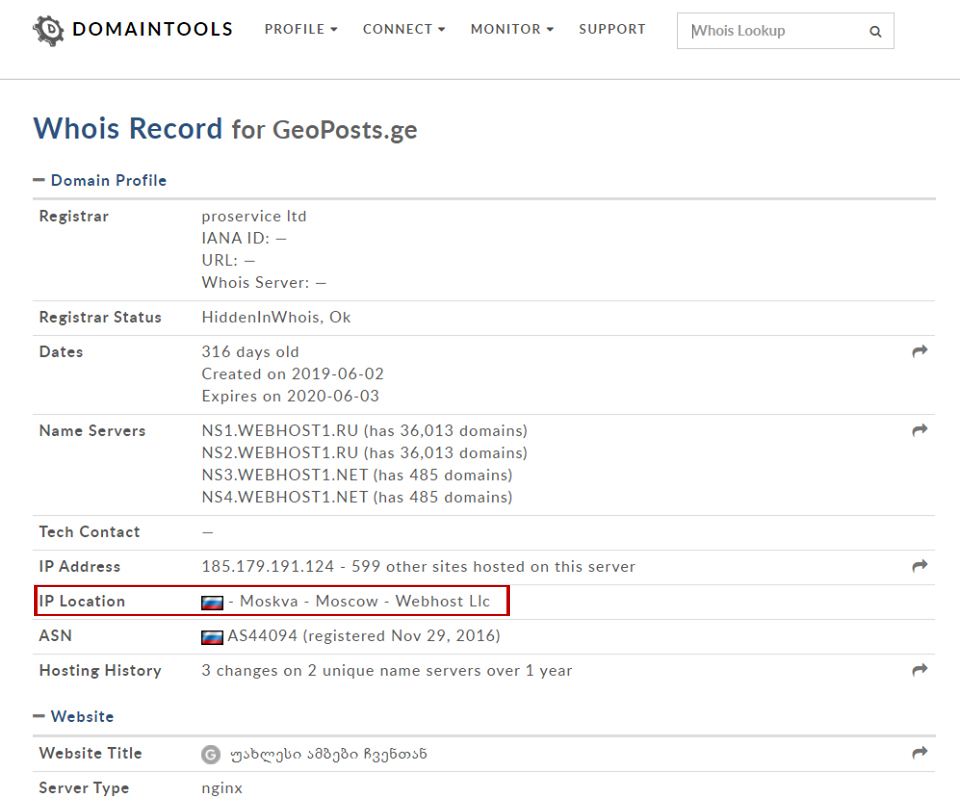Click the Russian flag beside AS44094
Image resolution: width=960 pixels, height=798 pixels.
coord(212,638)
